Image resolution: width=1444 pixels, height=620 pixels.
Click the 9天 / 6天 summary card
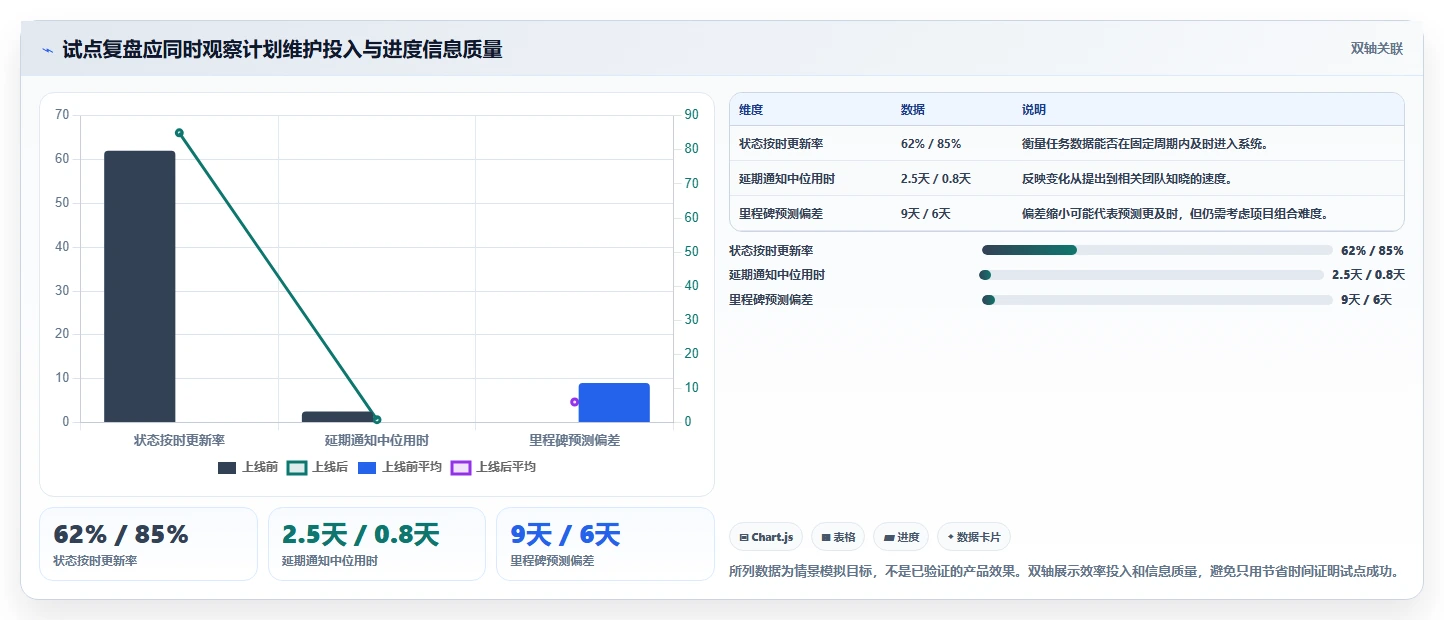pos(605,544)
